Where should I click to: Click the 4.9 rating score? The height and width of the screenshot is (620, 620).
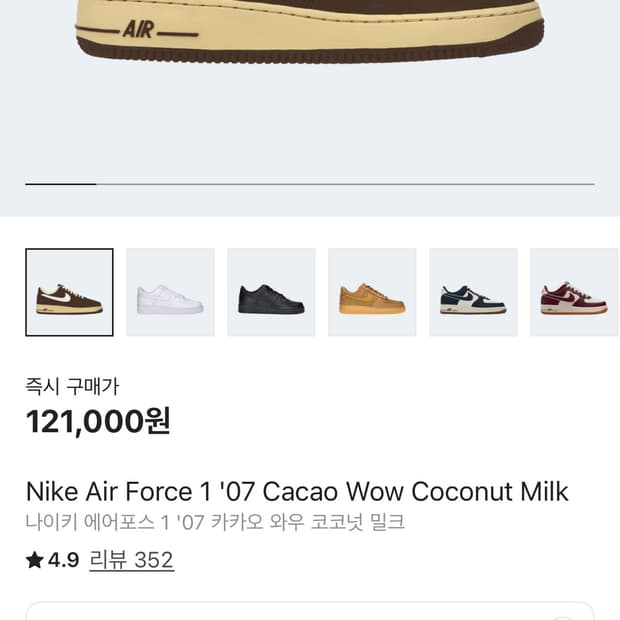(x=63, y=560)
